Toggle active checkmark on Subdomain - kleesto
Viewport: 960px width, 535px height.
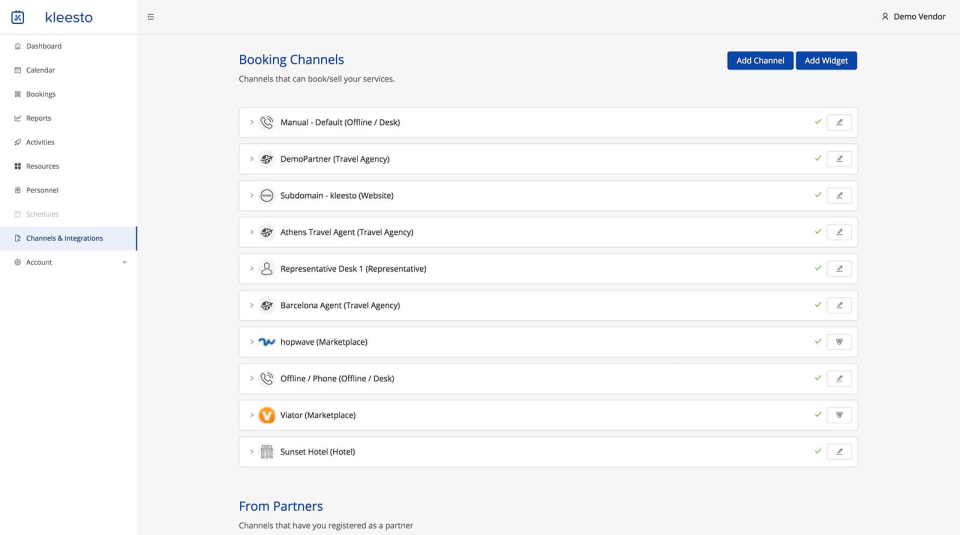(817, 195)
